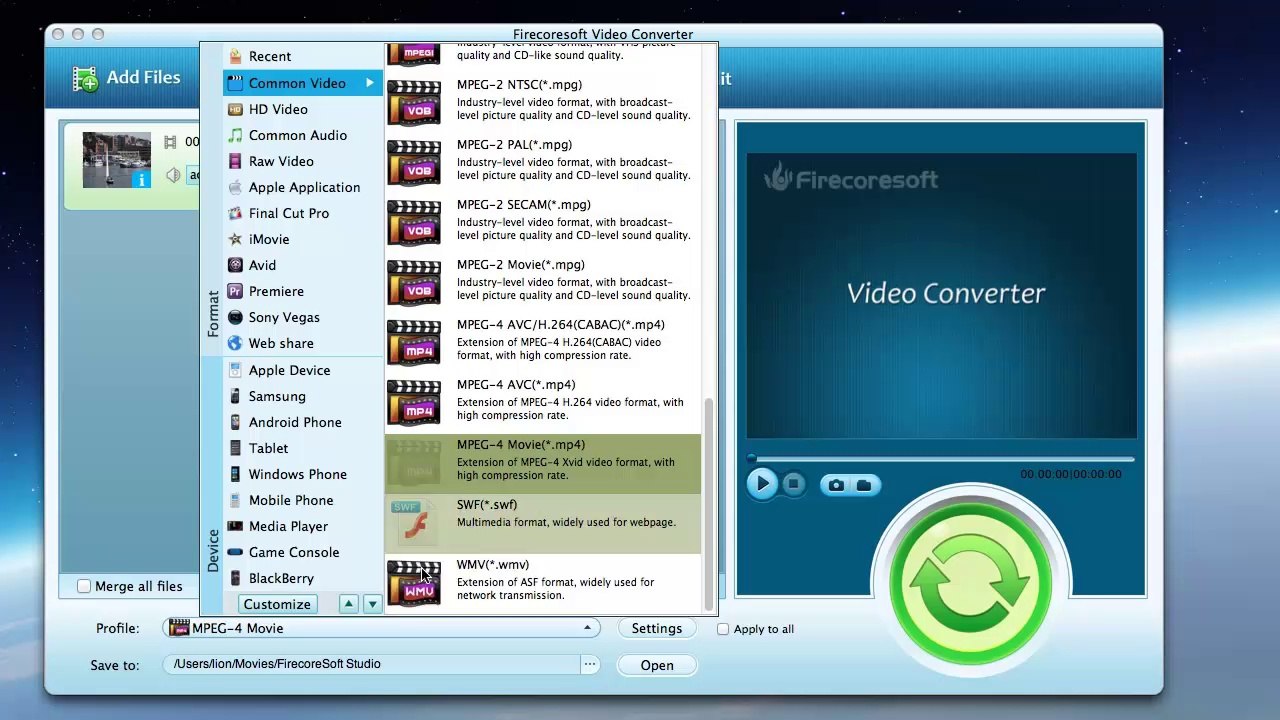The width and height of the screenshot is (1280, 720).
Task: Enable Merge all files checkbox
Action: [x=84, y=587]
